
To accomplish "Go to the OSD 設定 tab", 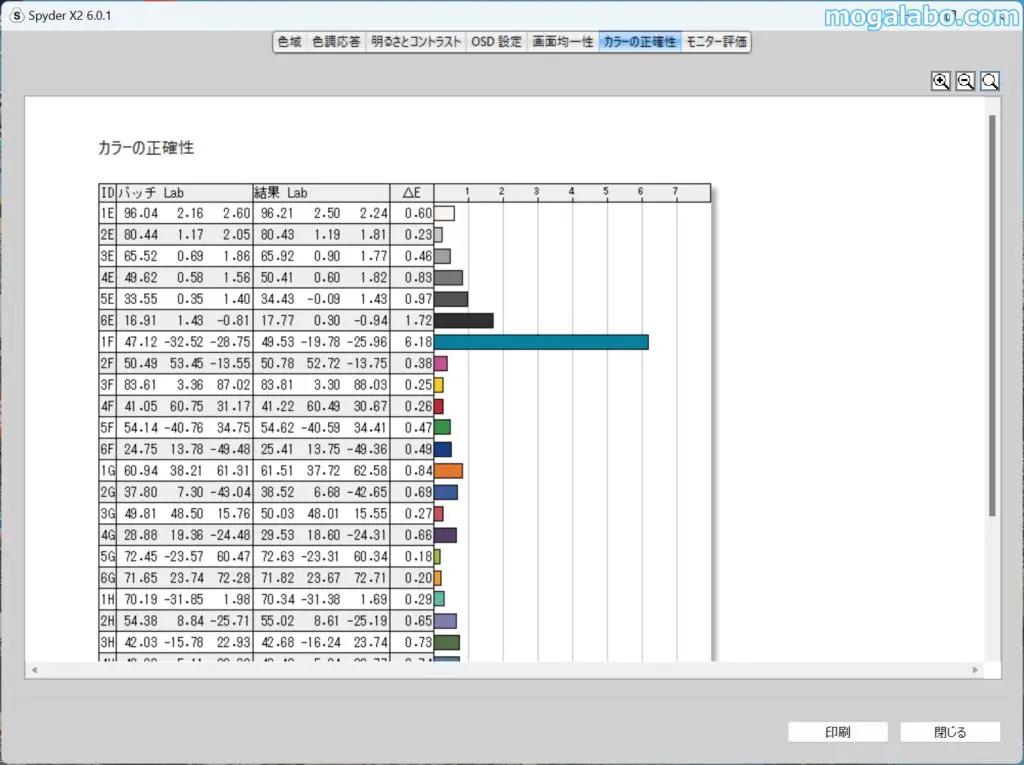I will 497,42.
